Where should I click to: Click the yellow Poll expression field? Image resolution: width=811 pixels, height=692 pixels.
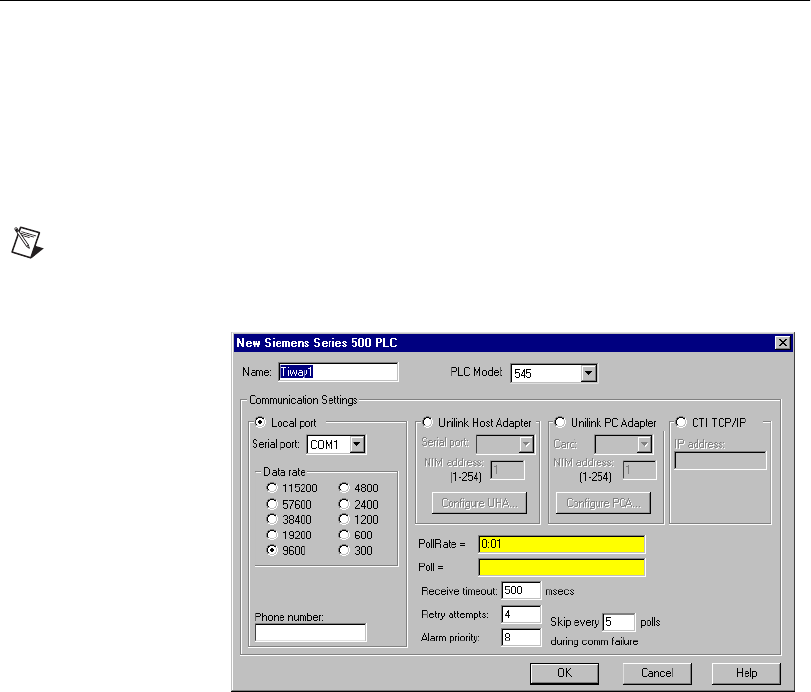coord(562,567)
